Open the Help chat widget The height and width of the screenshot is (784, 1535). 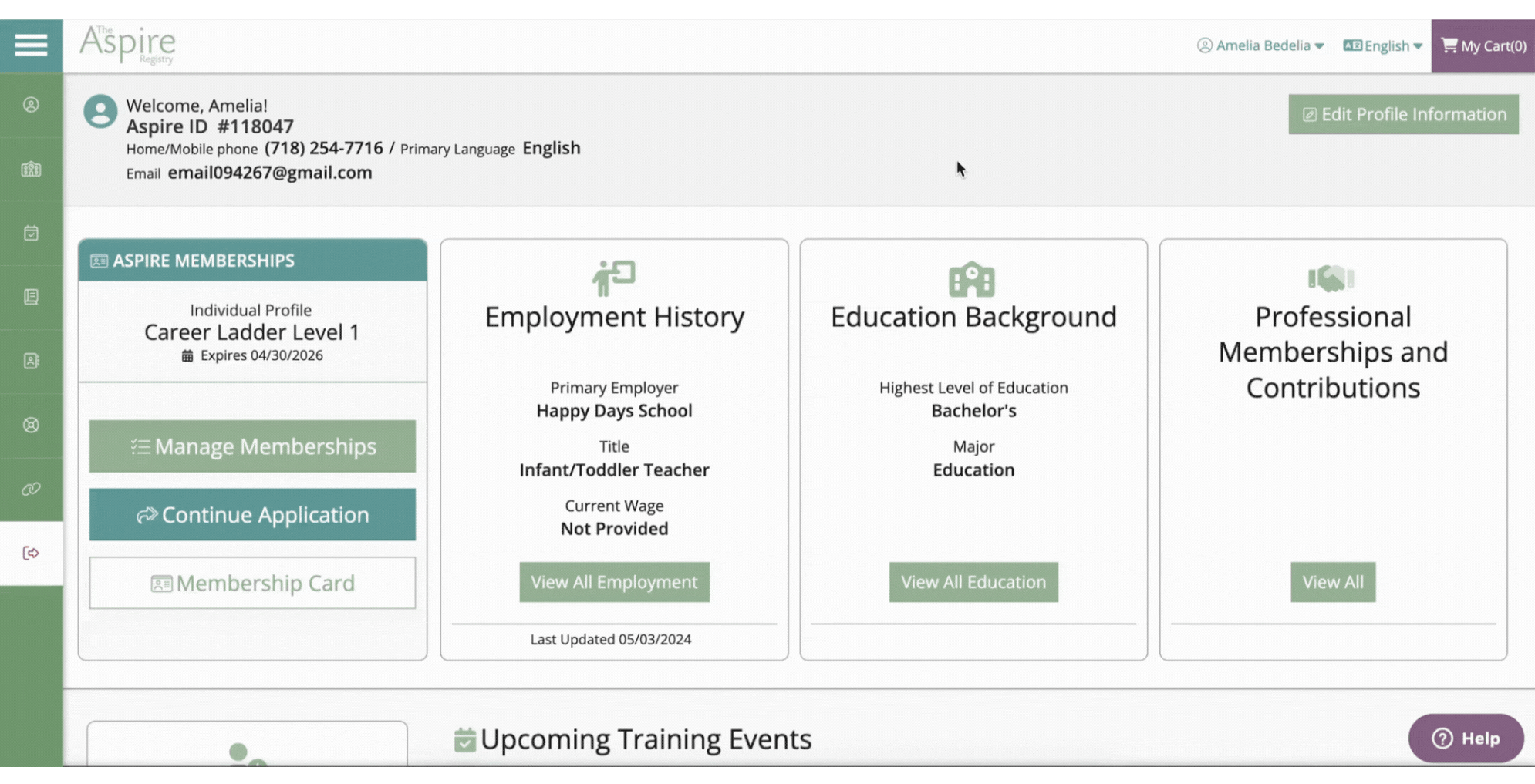pyautogui.click(x=1466, y=738)
